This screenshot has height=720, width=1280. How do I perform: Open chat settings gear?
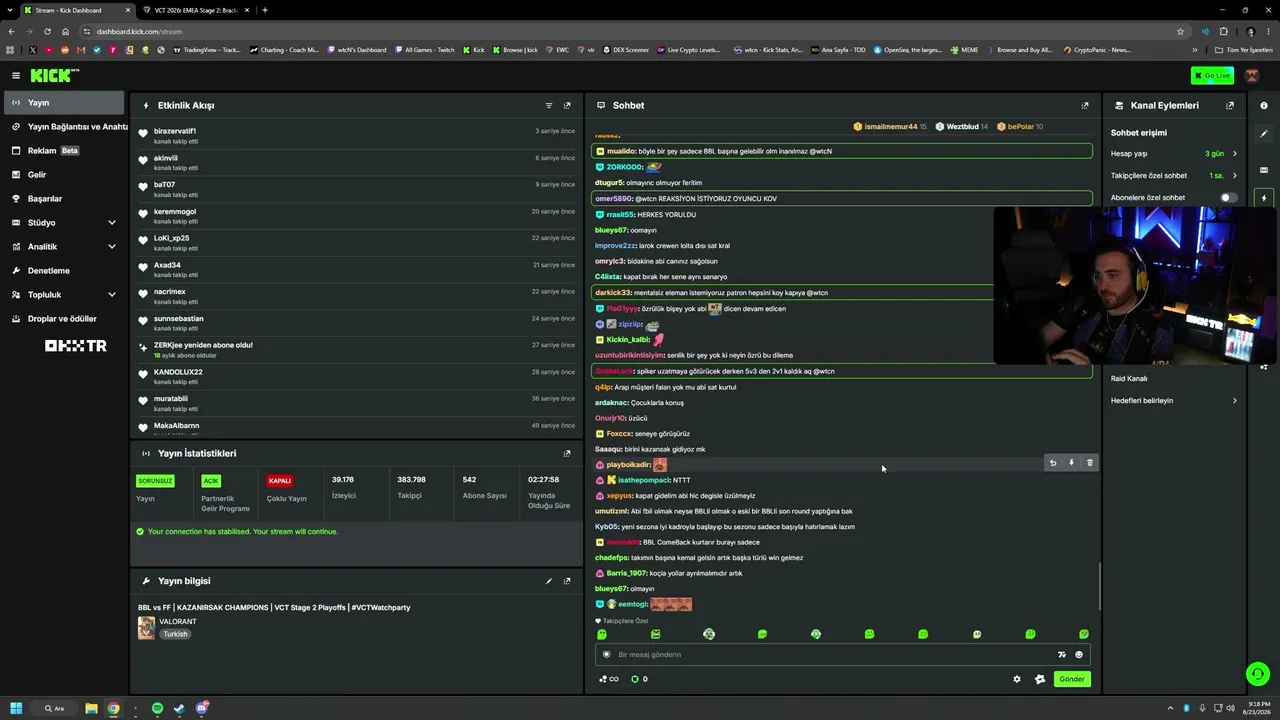pyautogui.click(x=1017, y=679)
